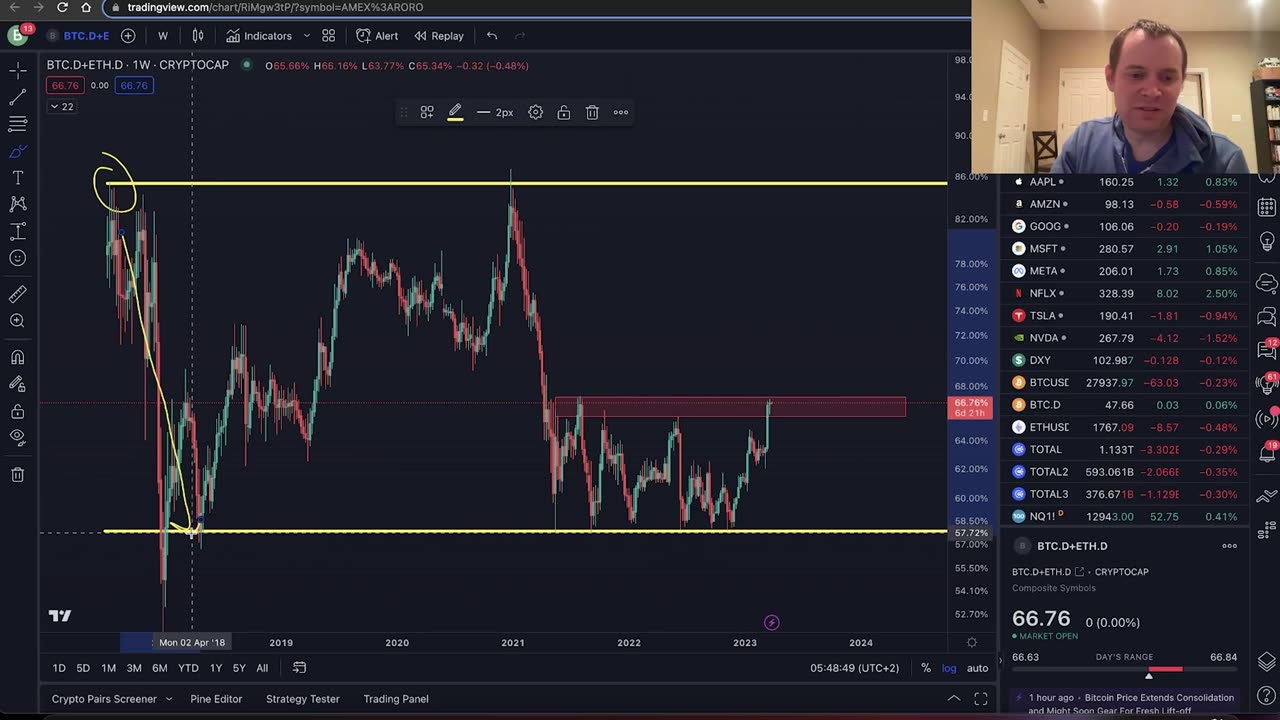
Task: Open timezone menu at 05:48:49 (UTC+2)
Action: click(x=854, y=668)
